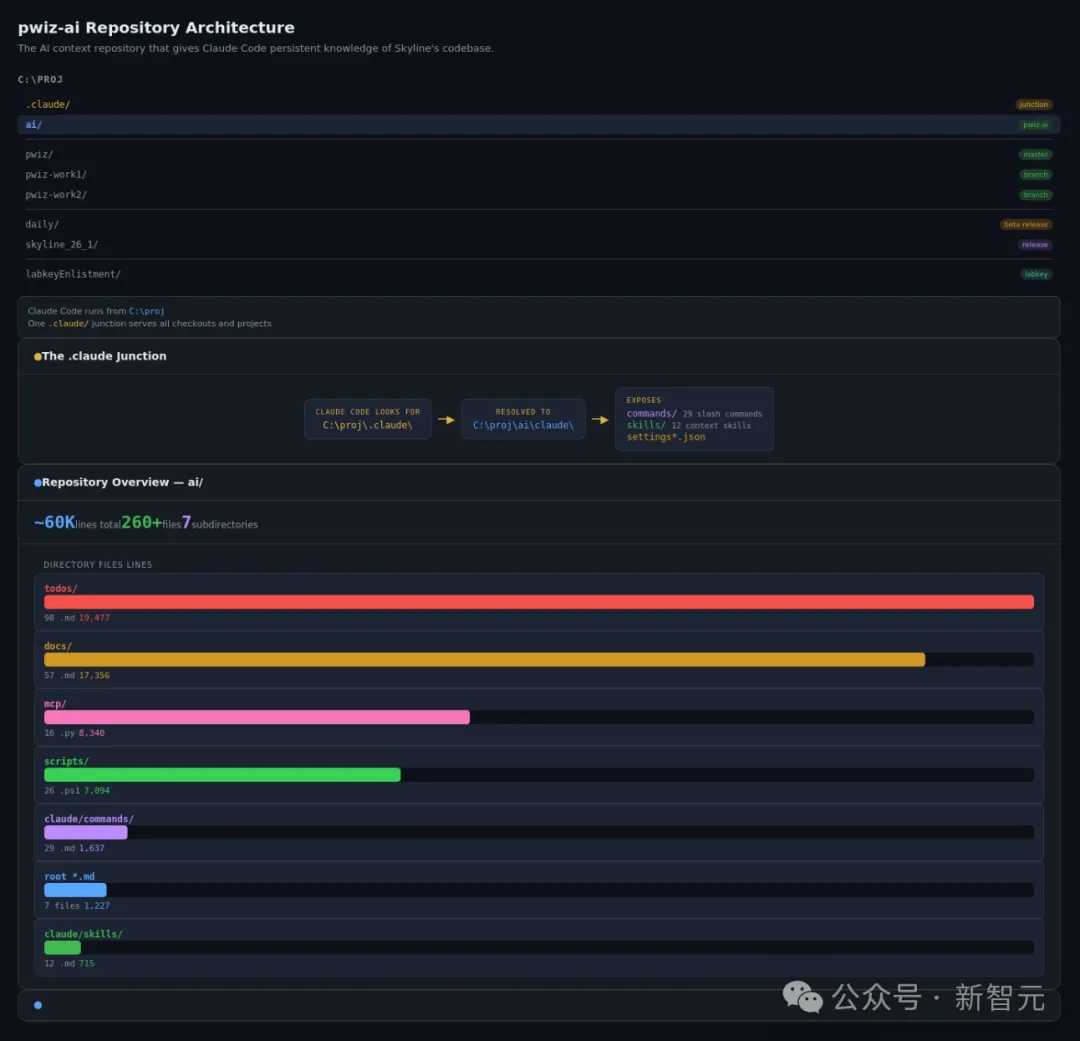Click the junction badge on the .claude/ row
Viewport: 1080px width, 1041px height.
(1033, 105)
